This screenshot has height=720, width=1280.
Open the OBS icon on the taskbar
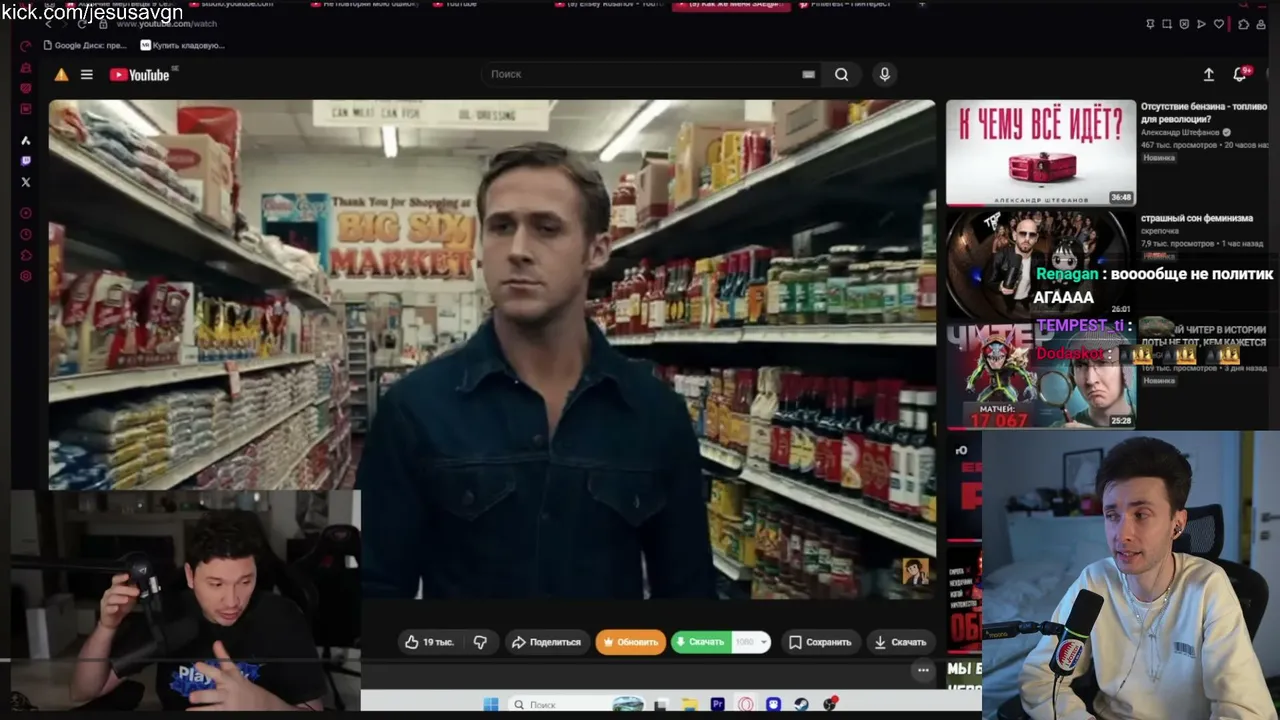tap(829, 705)
